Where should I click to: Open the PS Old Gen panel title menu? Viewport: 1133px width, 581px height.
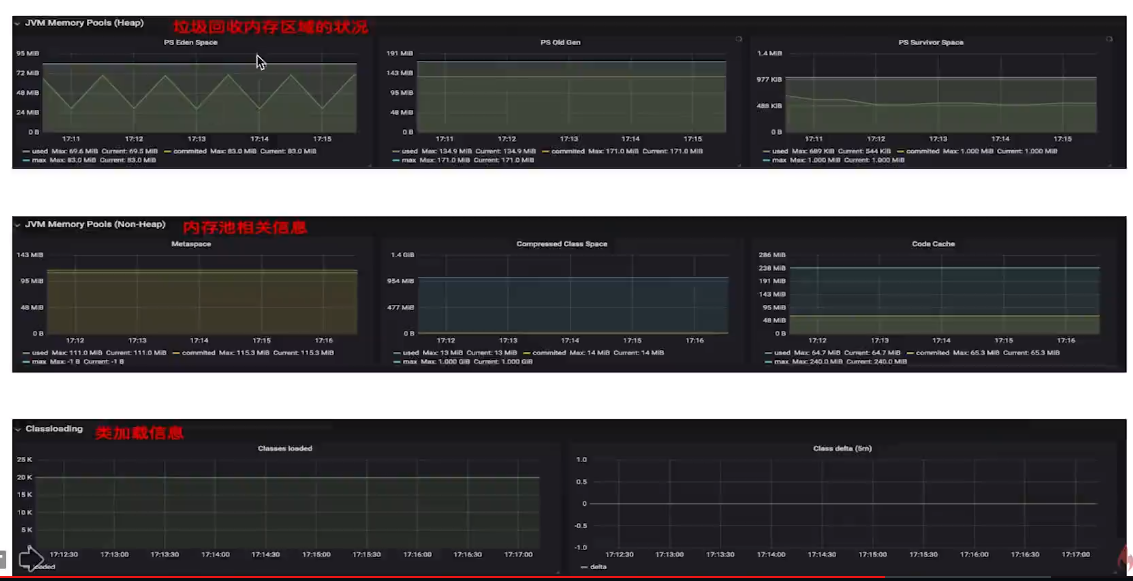pos(561,43)
